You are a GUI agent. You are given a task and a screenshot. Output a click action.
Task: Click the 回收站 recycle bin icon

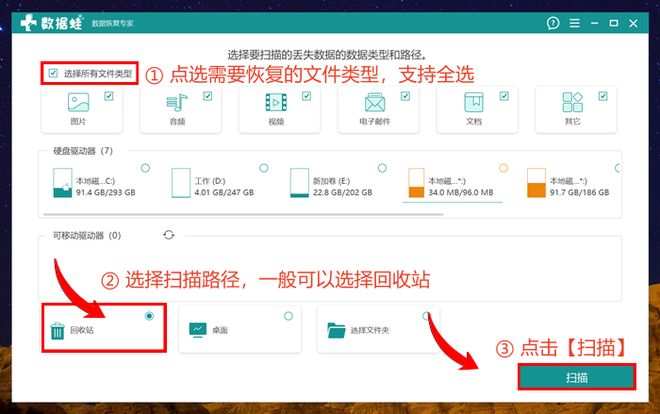click(x=57, y=331)
